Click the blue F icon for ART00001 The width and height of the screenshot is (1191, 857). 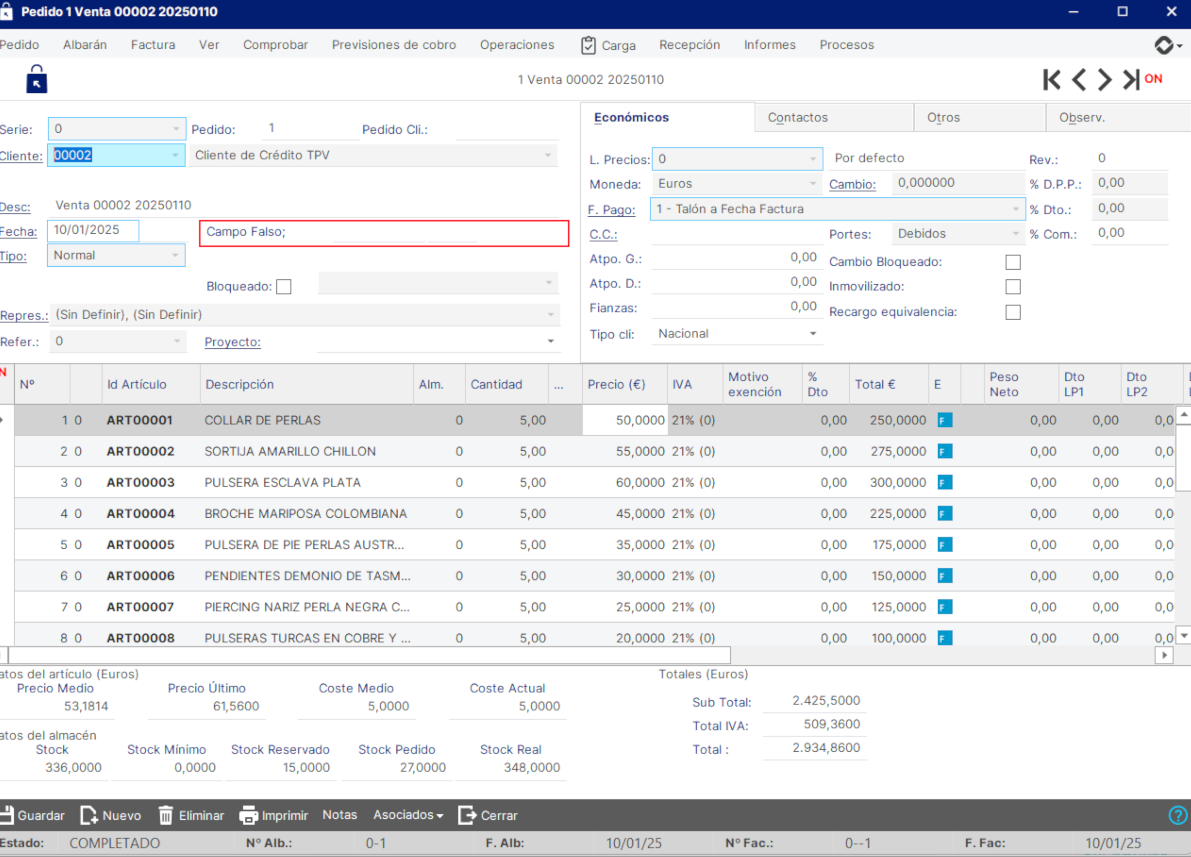click(x=945, y=420)
